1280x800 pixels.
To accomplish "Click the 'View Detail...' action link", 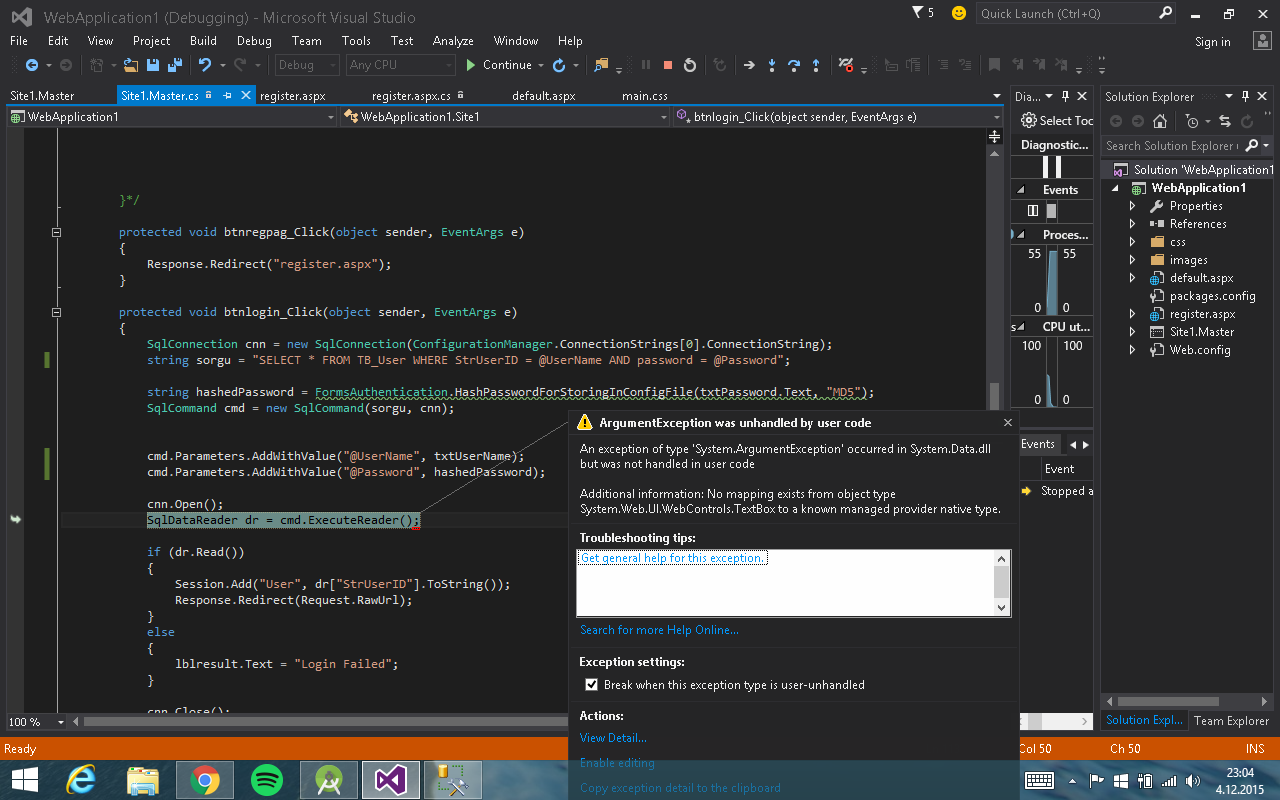I will tap(613, 738).
